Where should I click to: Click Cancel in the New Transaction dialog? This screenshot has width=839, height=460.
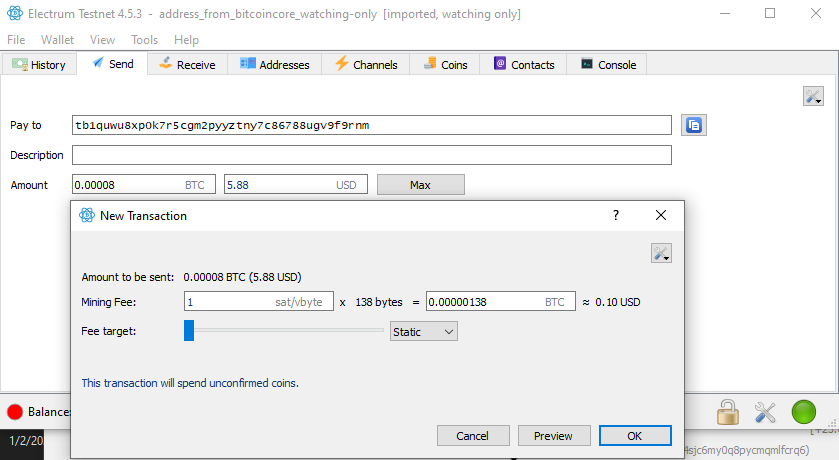(472, 436)
